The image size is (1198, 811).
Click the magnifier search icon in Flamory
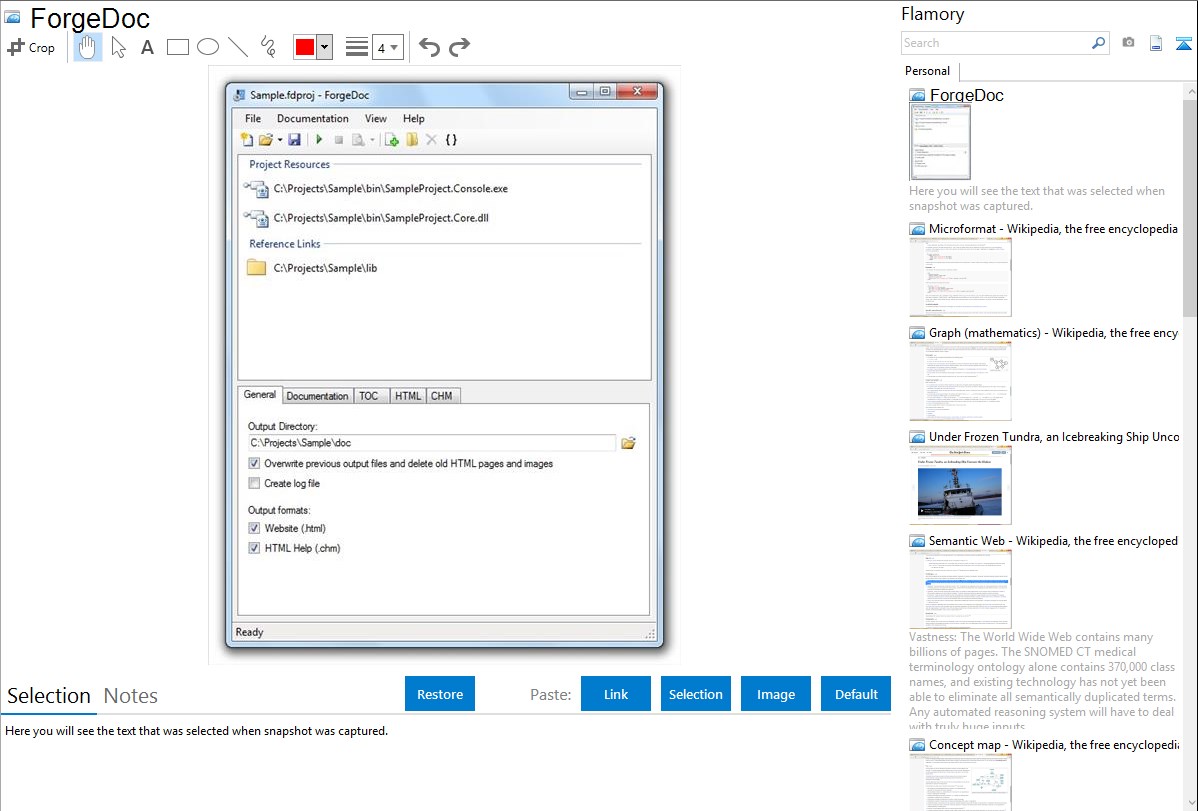point(1099,43)
